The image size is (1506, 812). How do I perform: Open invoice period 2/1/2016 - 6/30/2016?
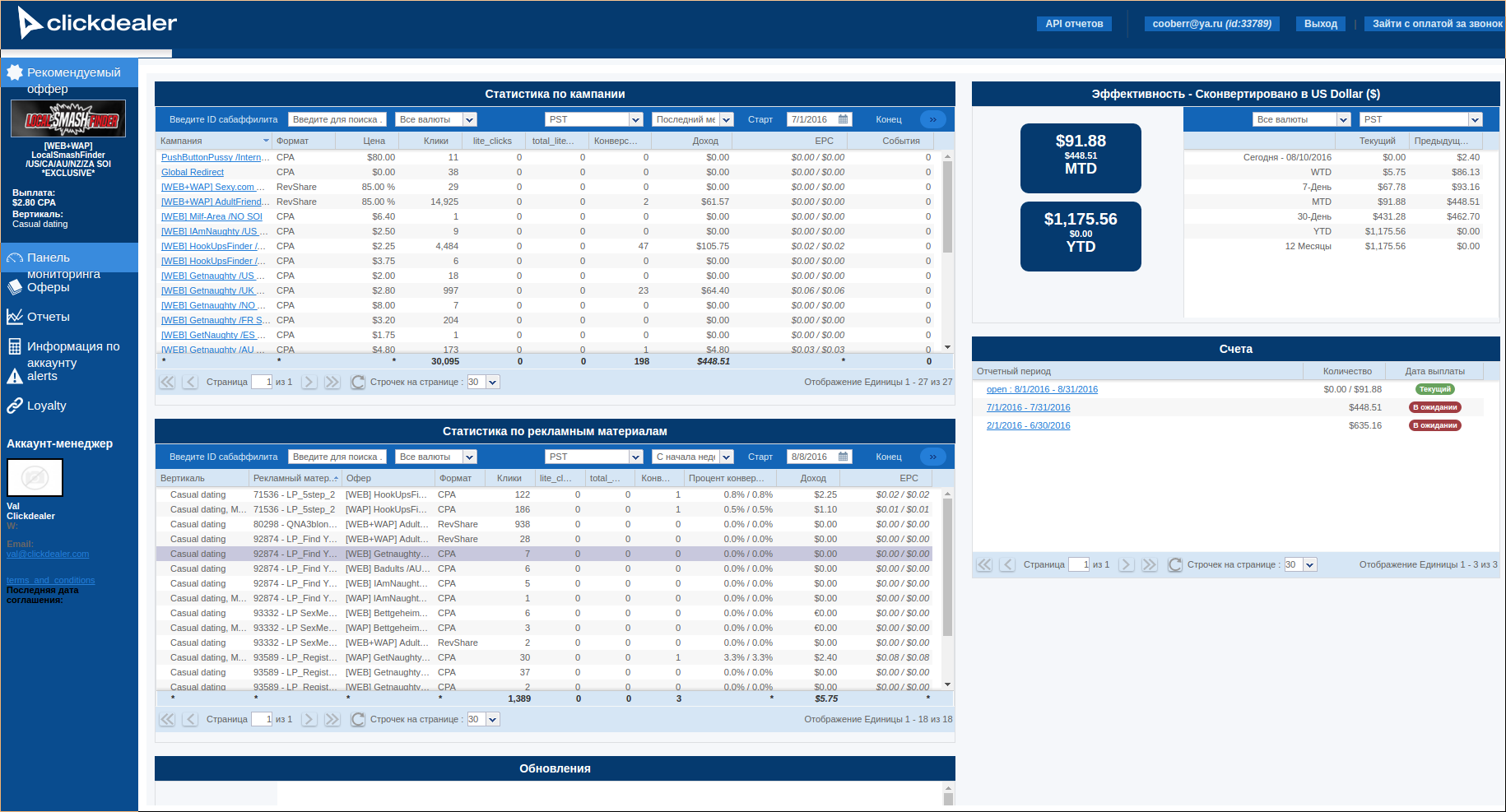1028,425
